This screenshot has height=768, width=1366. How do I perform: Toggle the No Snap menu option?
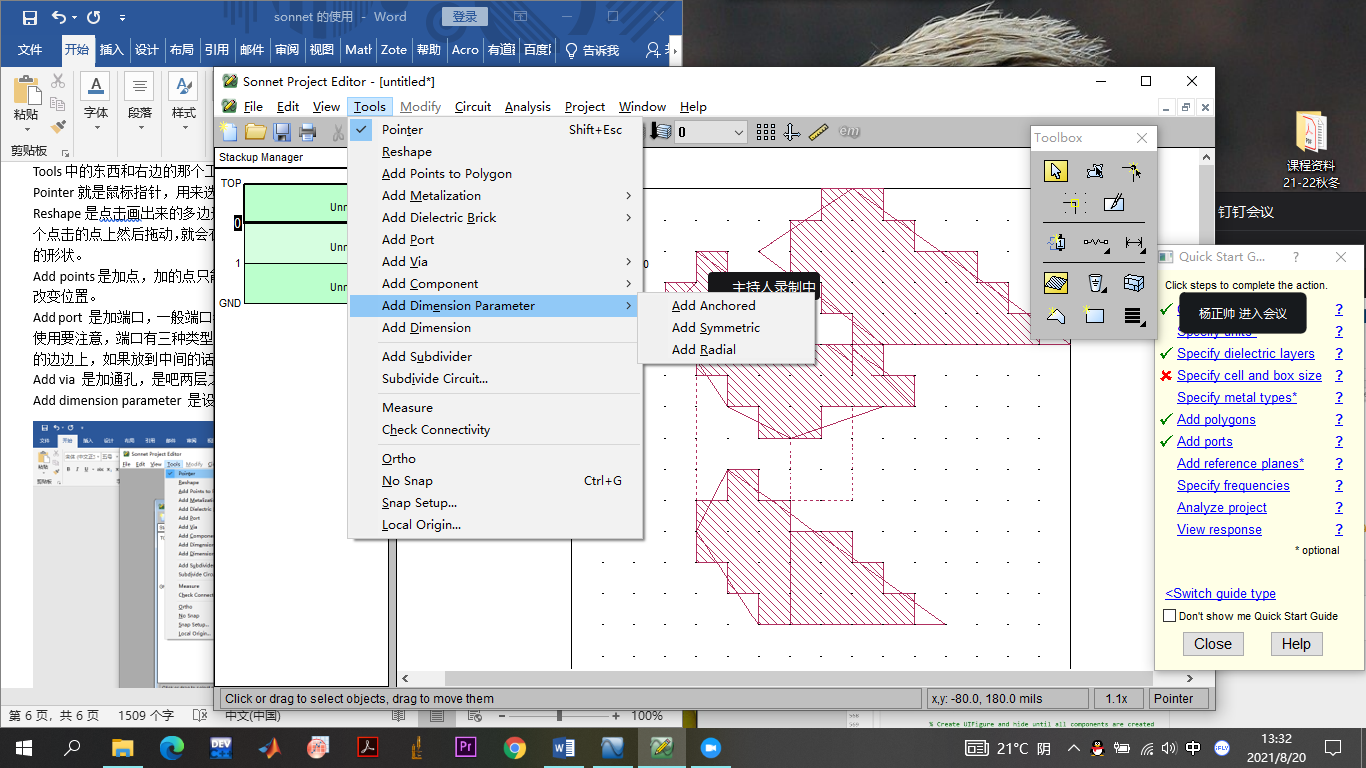495,481
